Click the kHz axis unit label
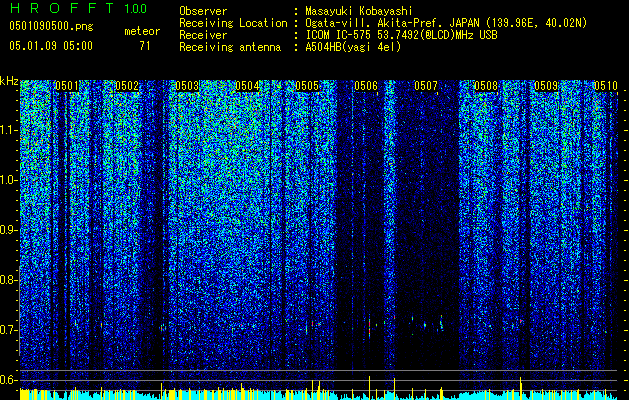Image resolution: width=629 pixels, height=400 pixels. point(9,81)
